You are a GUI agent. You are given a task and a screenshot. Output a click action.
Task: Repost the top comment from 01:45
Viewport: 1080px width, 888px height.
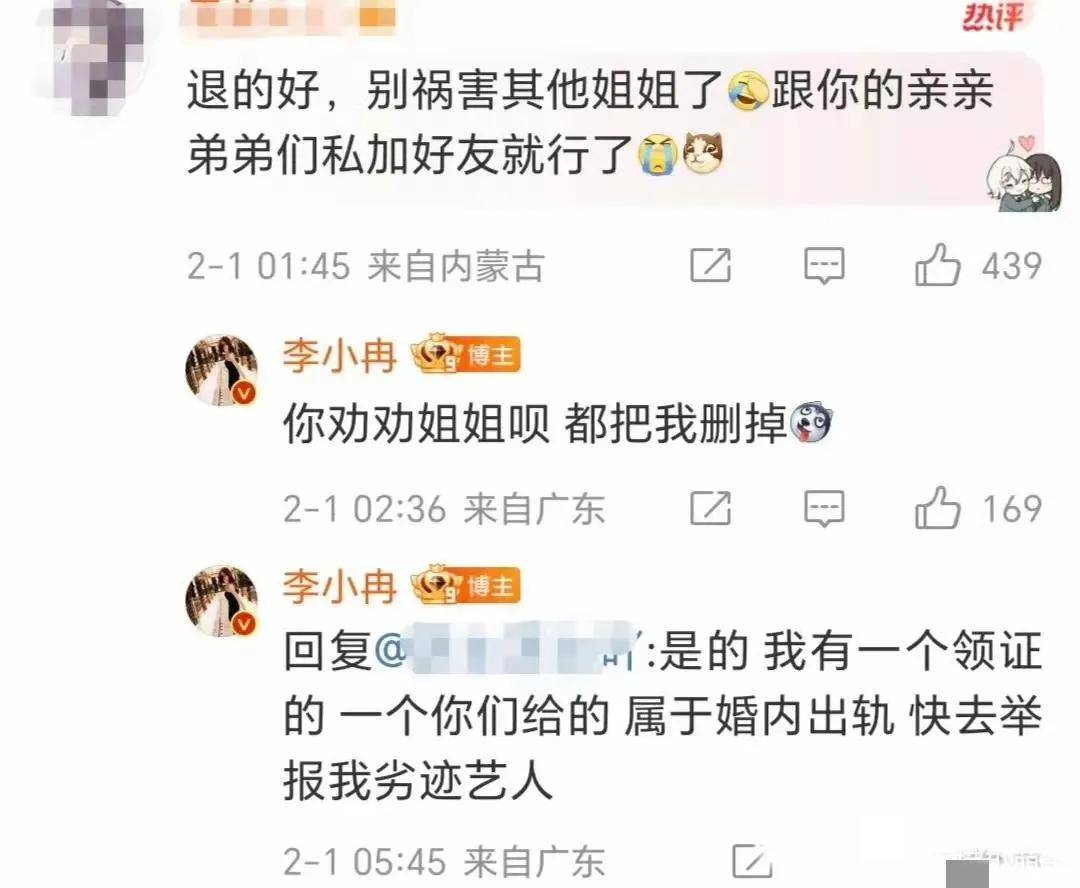click(x=710, y=265)
